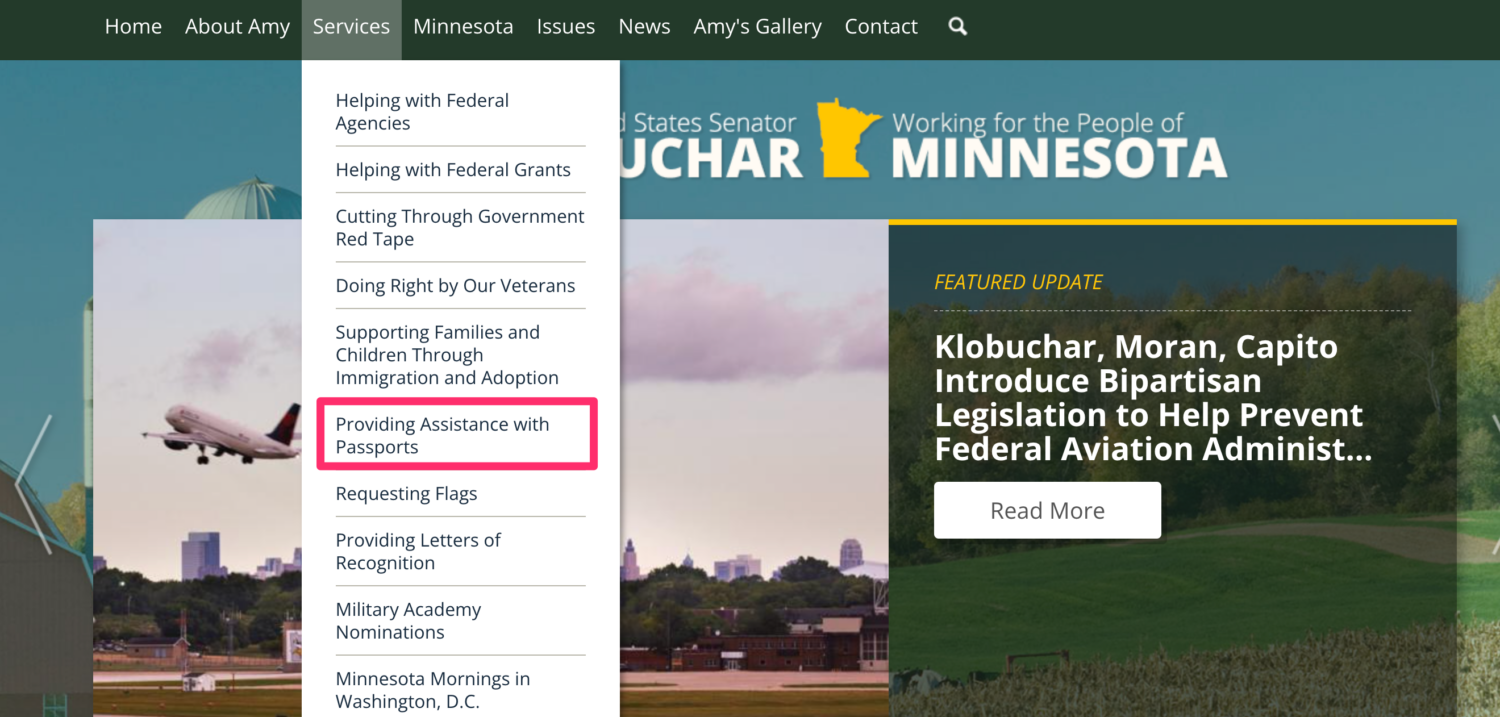Viewport: 1500px width, 717px height.
Task: Open Cutting Through Government Red Tape
Action: (459, 227)
